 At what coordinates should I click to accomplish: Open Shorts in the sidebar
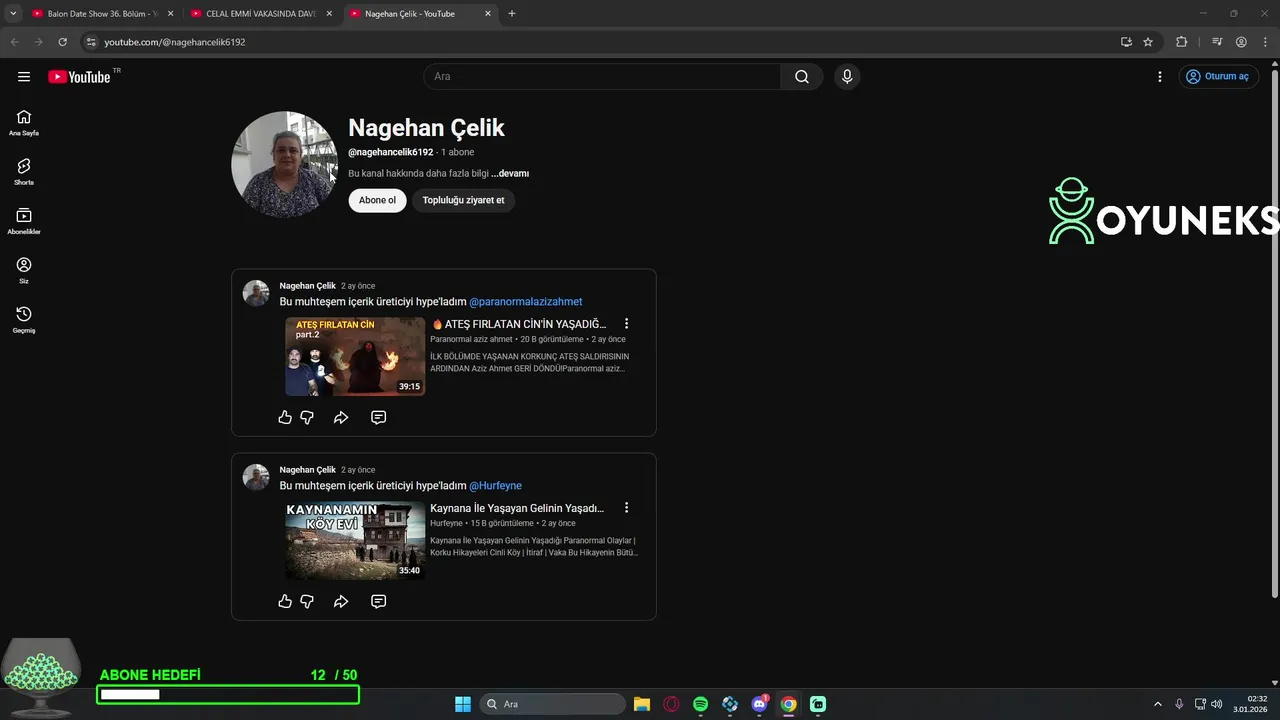24,172
